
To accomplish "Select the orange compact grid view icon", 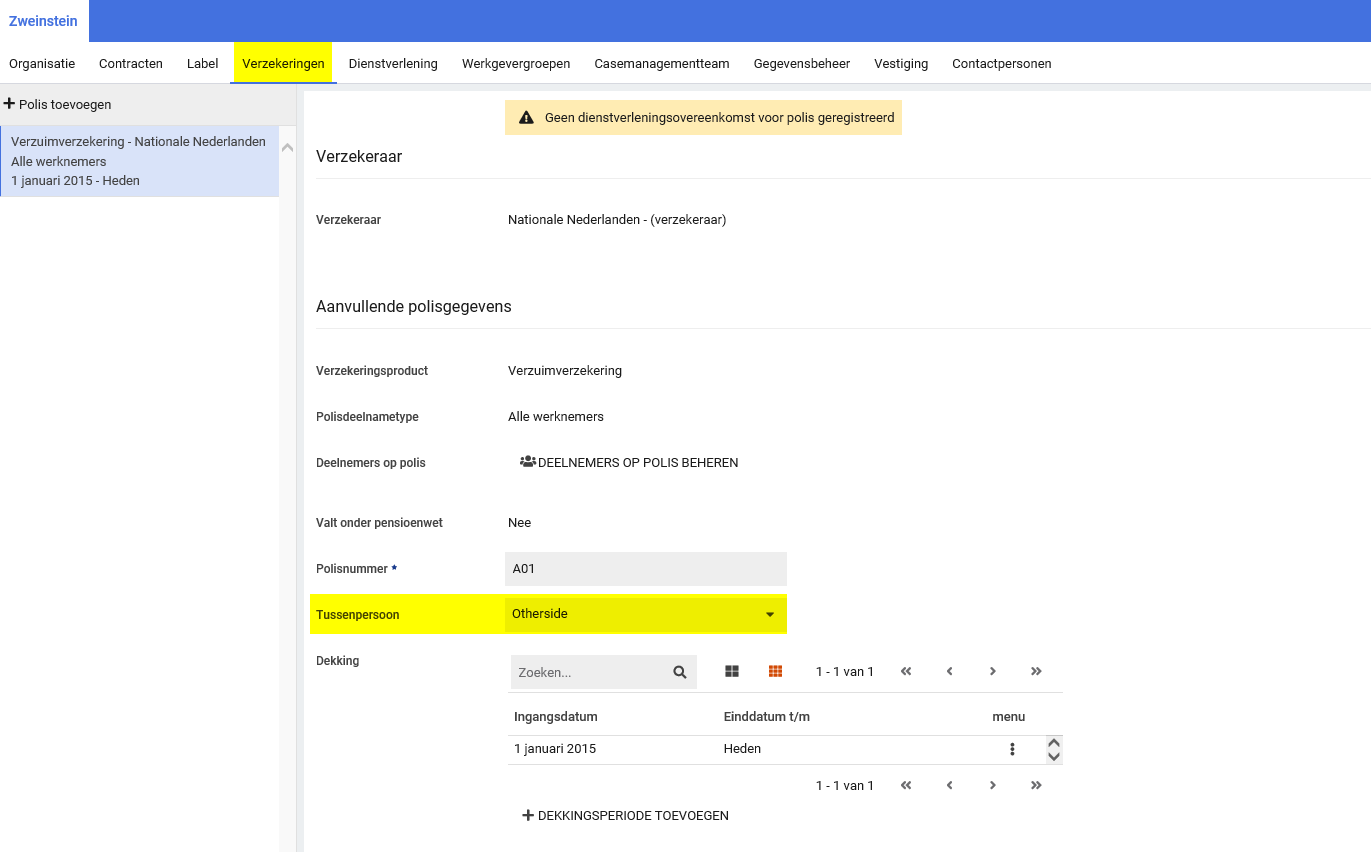I will tap(775, 672).
